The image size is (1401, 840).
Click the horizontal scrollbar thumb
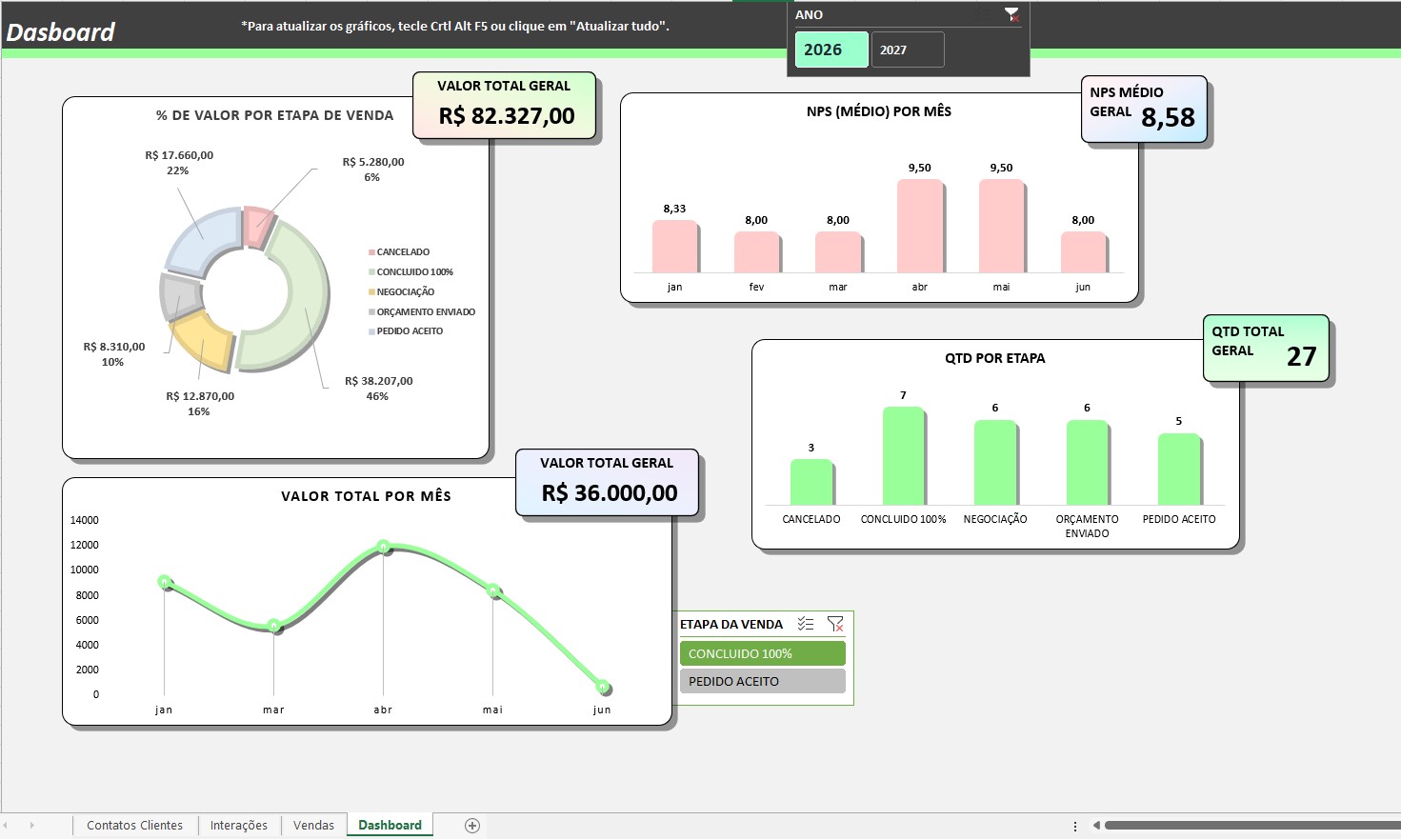(x=1251, y=826)
